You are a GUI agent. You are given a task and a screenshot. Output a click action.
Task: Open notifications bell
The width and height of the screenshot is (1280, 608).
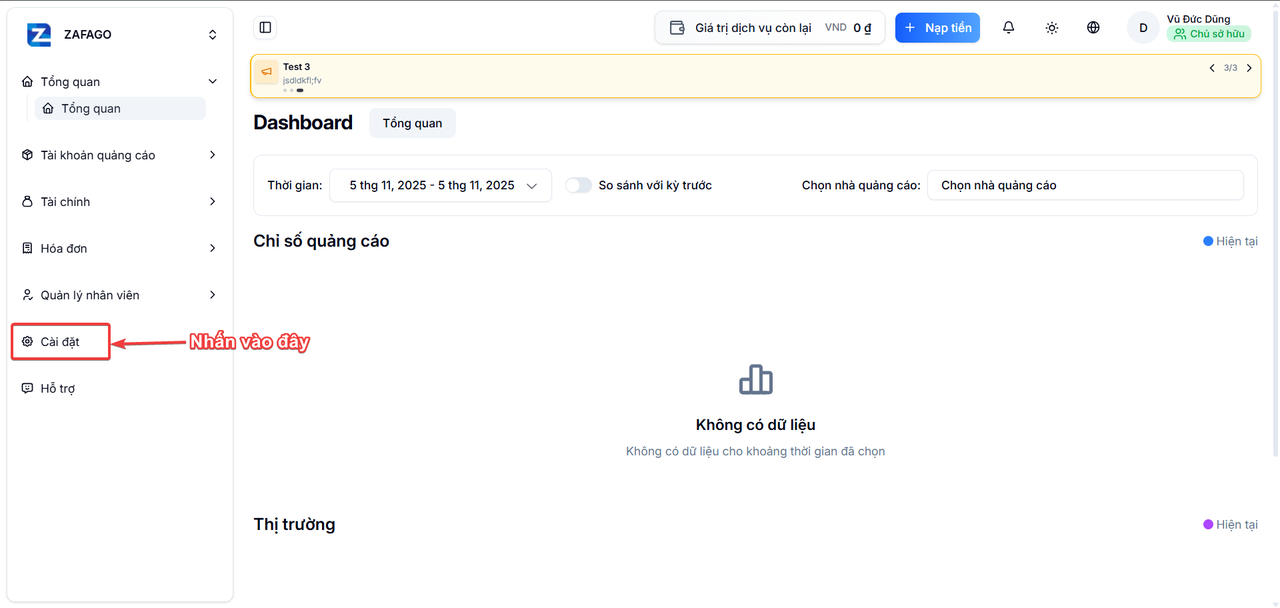point(1009,28)
